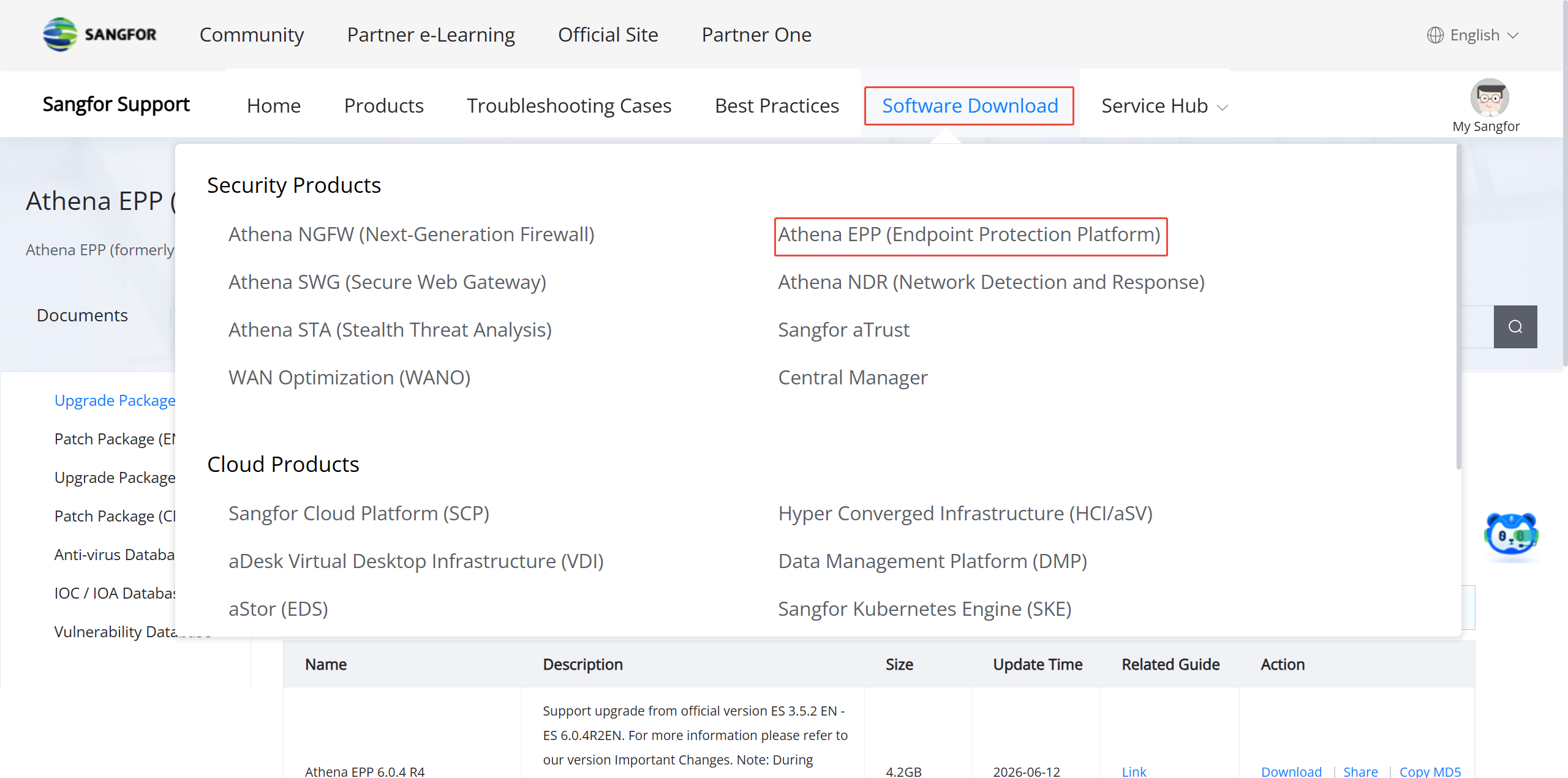1568x778 pixels.
Task: Go to the Home tab
Action: [273, 106]
